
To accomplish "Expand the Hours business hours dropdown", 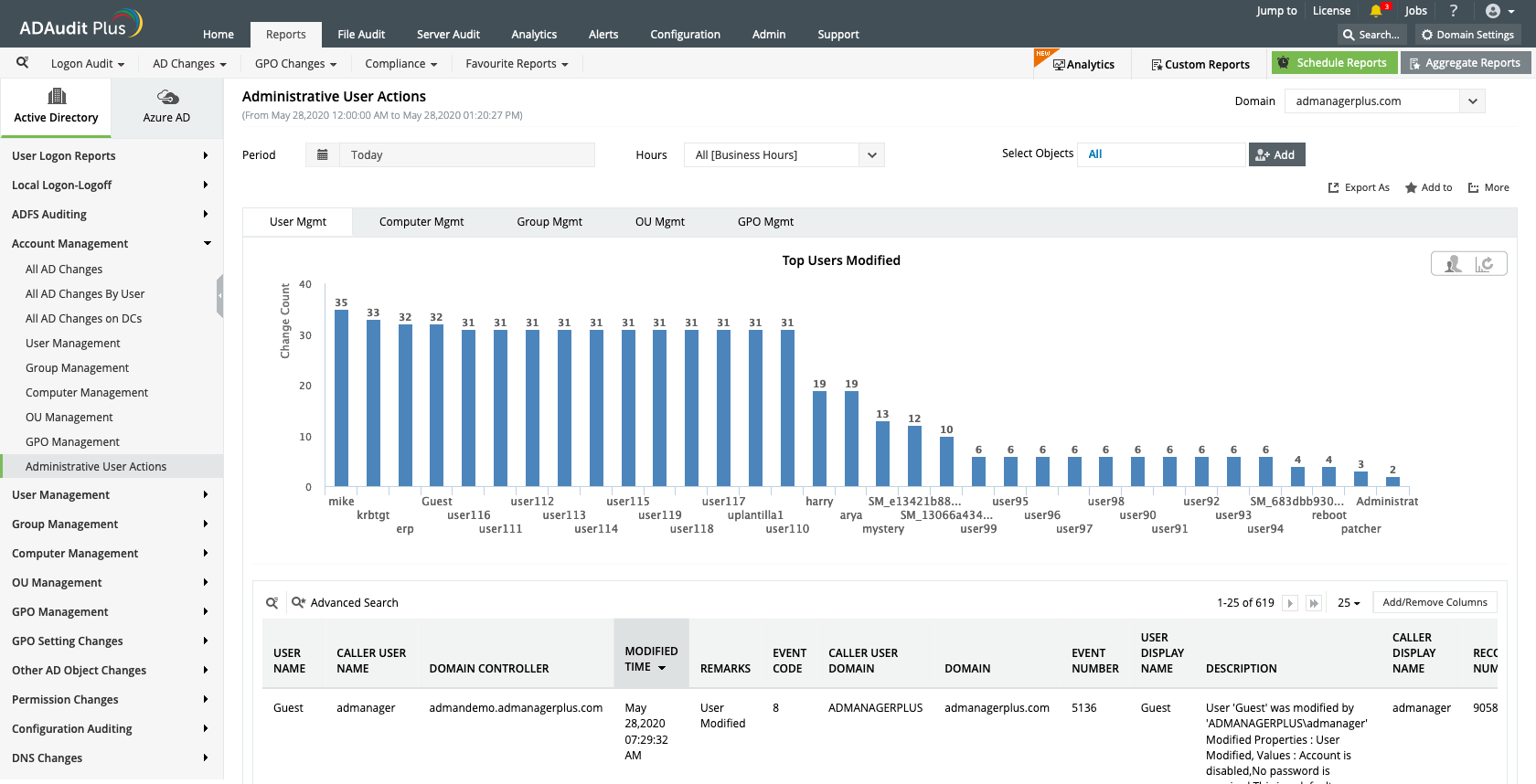I will 871,155.
